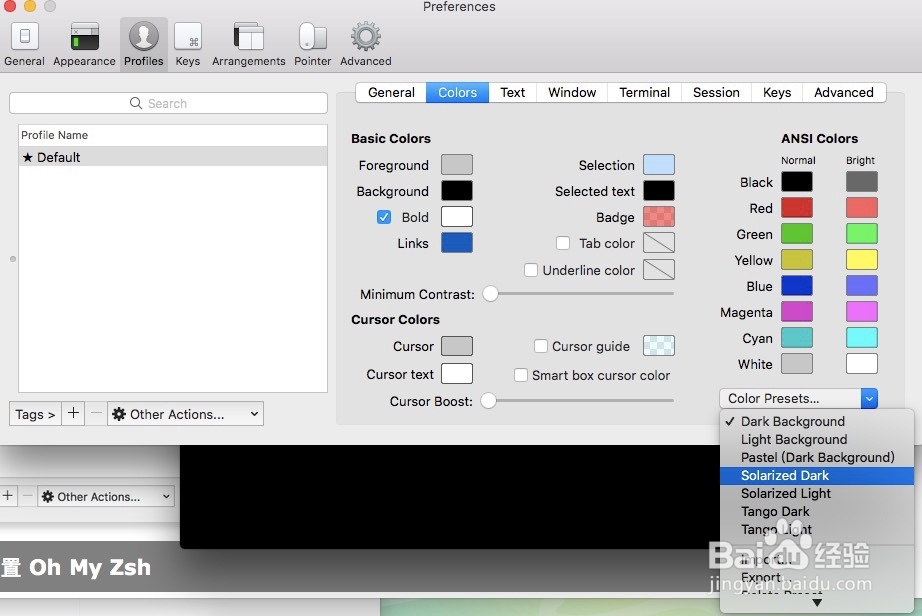Enable the Cursor guide checkbox
The width and height of the screenshot is (922, 616).
pos(540,346)
